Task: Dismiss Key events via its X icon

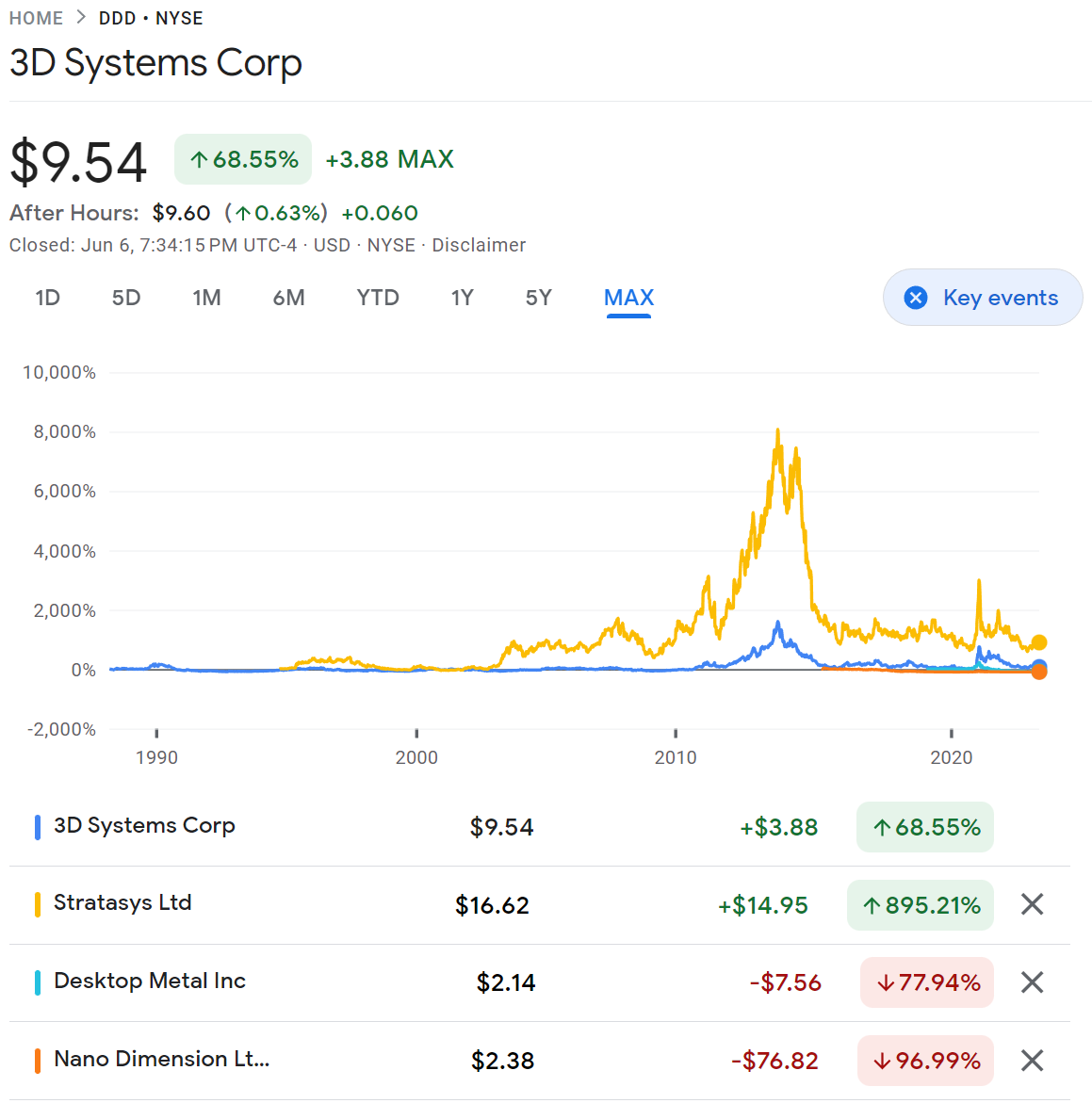Action: [916, 298]
